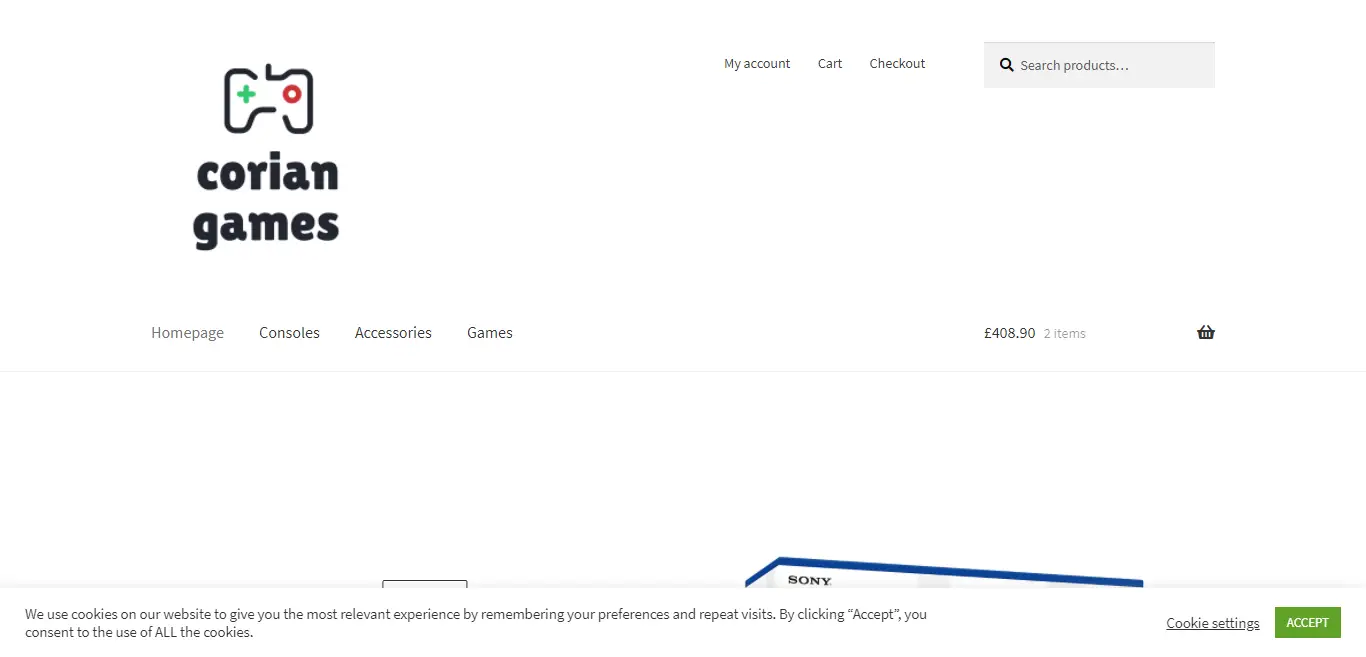1366x657 pixels.
Task: Click the £408.90 cart total
Action: tap(1010, 333)
